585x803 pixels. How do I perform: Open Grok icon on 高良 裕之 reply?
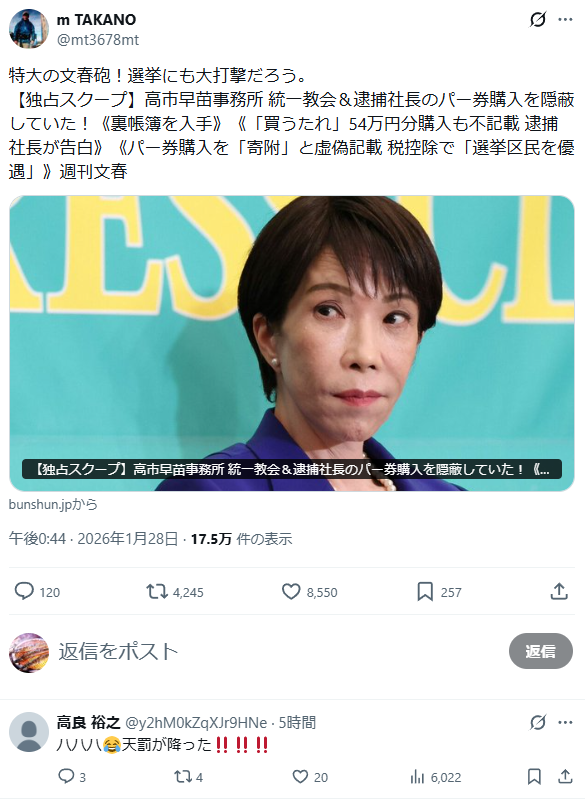pos(537,723)
